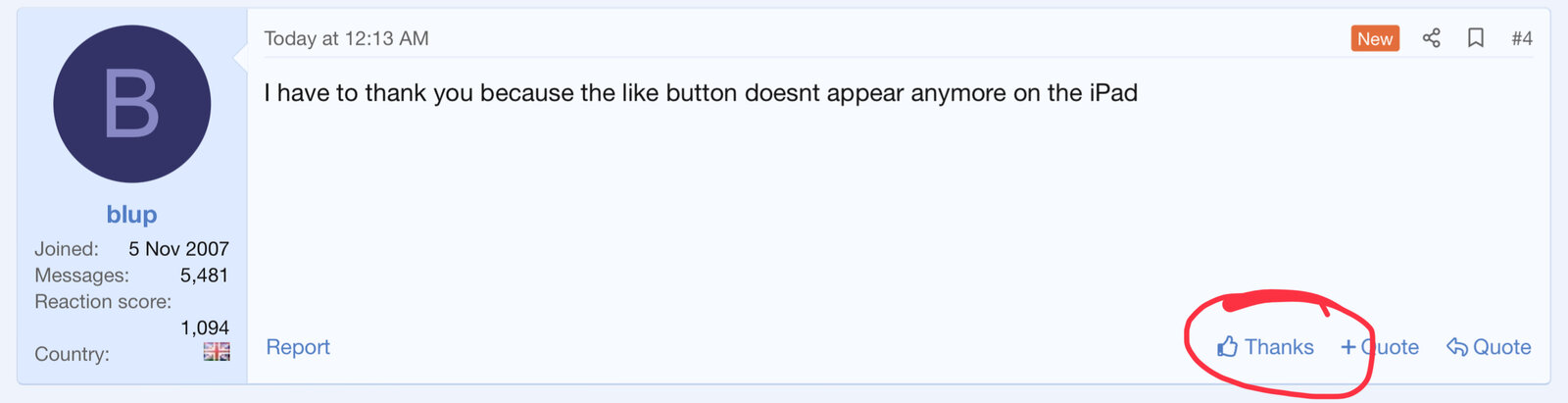Screen dimensions: 1568x403
Task: Click the plus icon for multi-quote
Action: 1348,347
